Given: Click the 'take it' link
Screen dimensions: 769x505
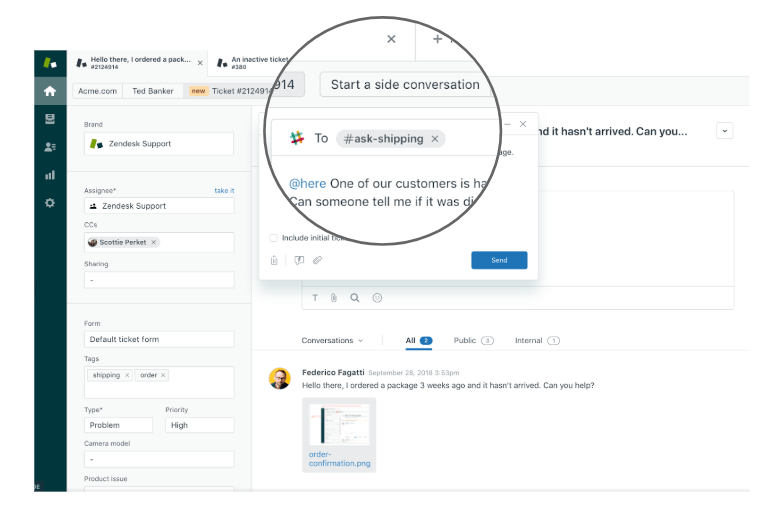Looking at the screenshot, I should (224, 190).
